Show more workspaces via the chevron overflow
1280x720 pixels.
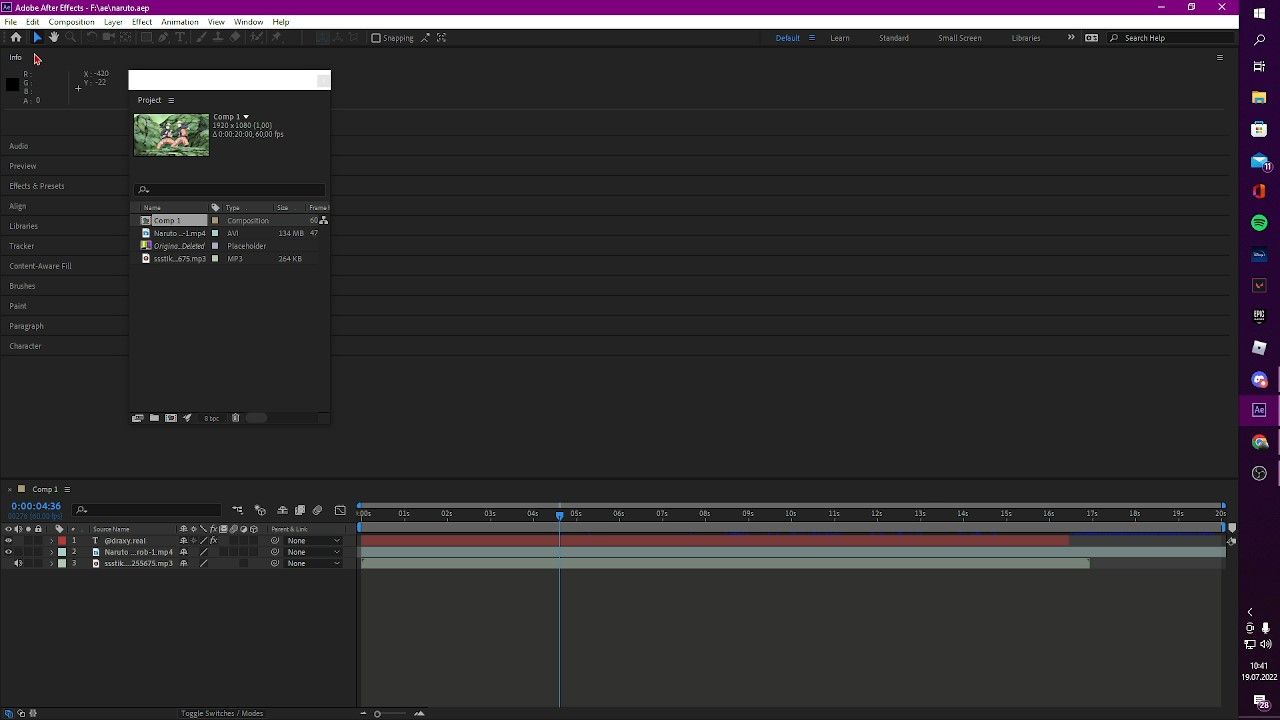[1071, 38]
